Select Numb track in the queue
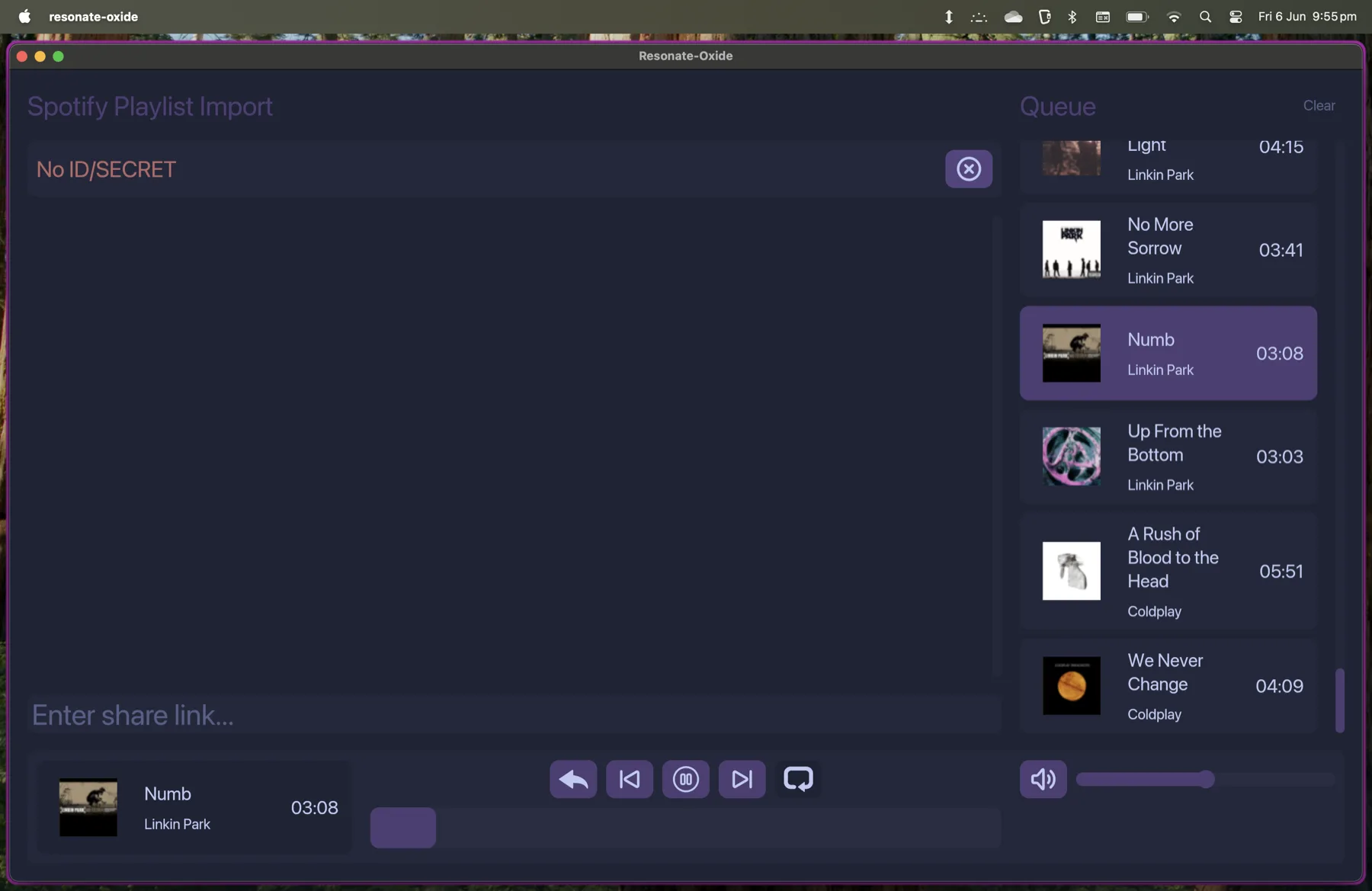The image size is (1372, 891). tap(1168, 353)
